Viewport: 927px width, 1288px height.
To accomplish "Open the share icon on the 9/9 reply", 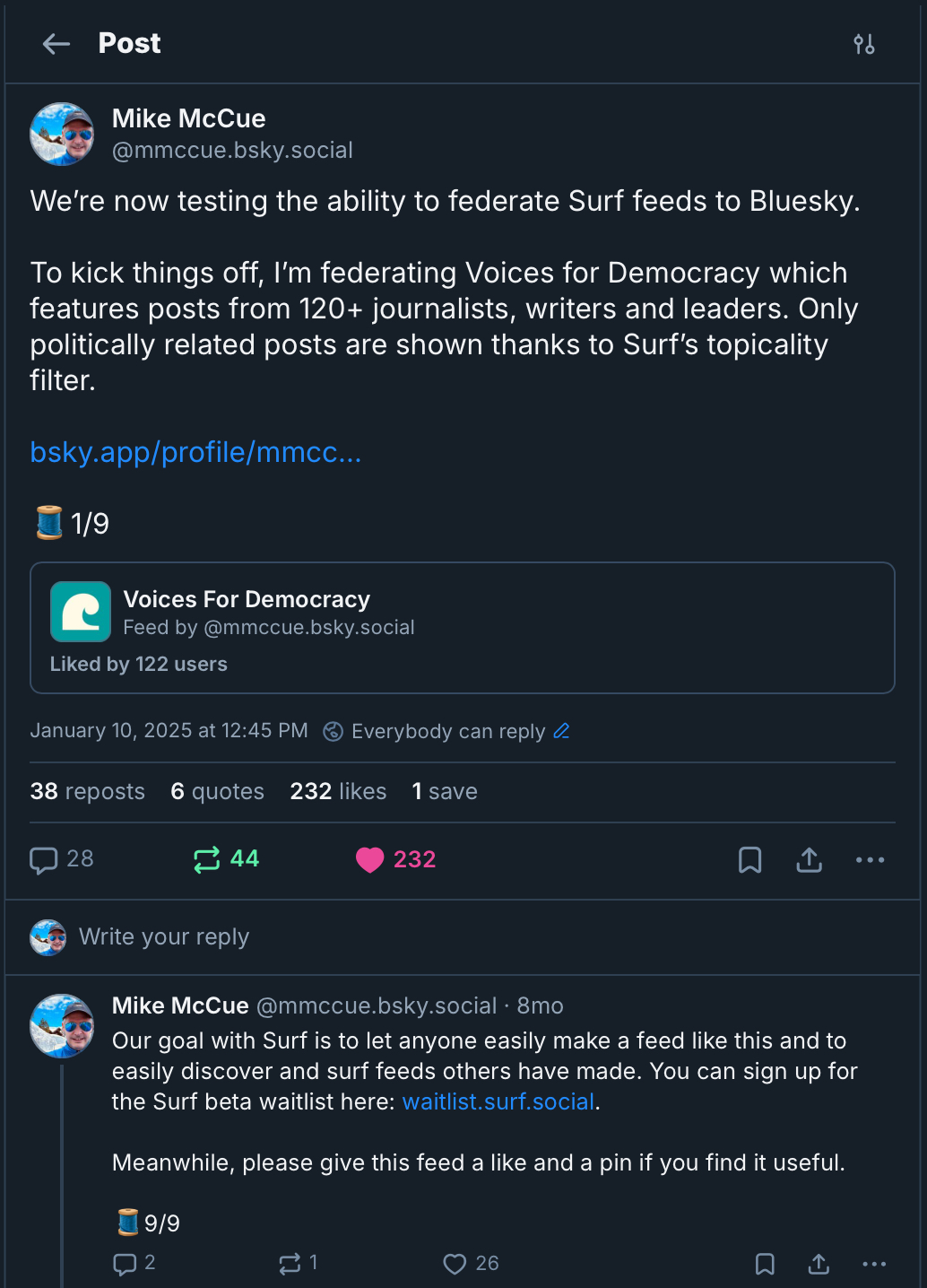I will click(819, 1264).
